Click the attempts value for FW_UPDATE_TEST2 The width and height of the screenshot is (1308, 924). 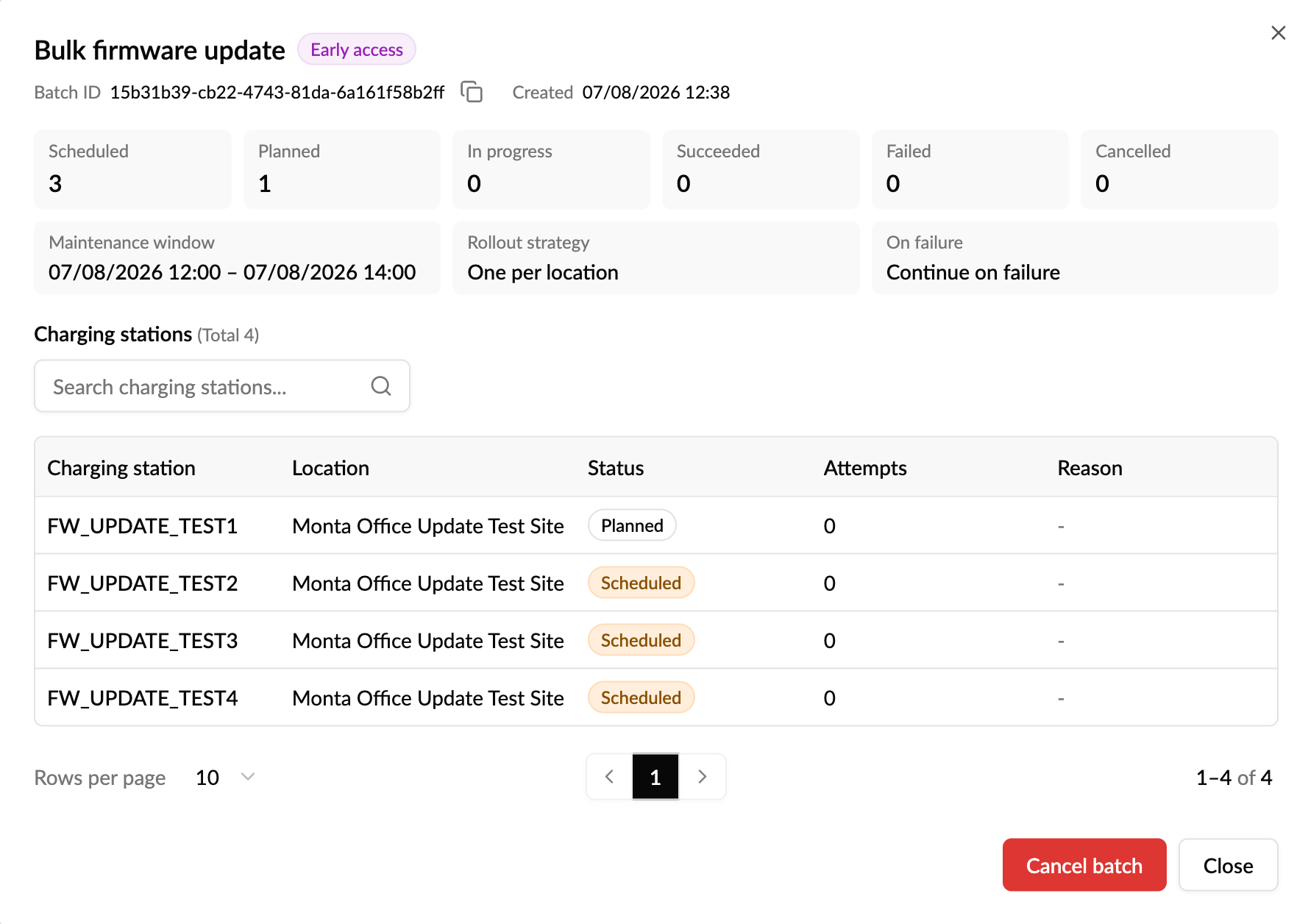click(x=830, y=583)
